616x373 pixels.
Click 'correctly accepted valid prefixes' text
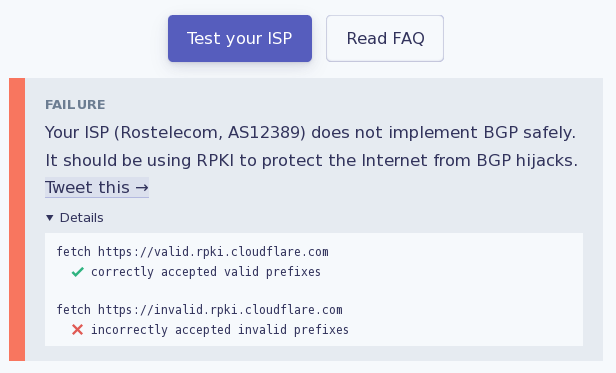(x=206, y=272)
